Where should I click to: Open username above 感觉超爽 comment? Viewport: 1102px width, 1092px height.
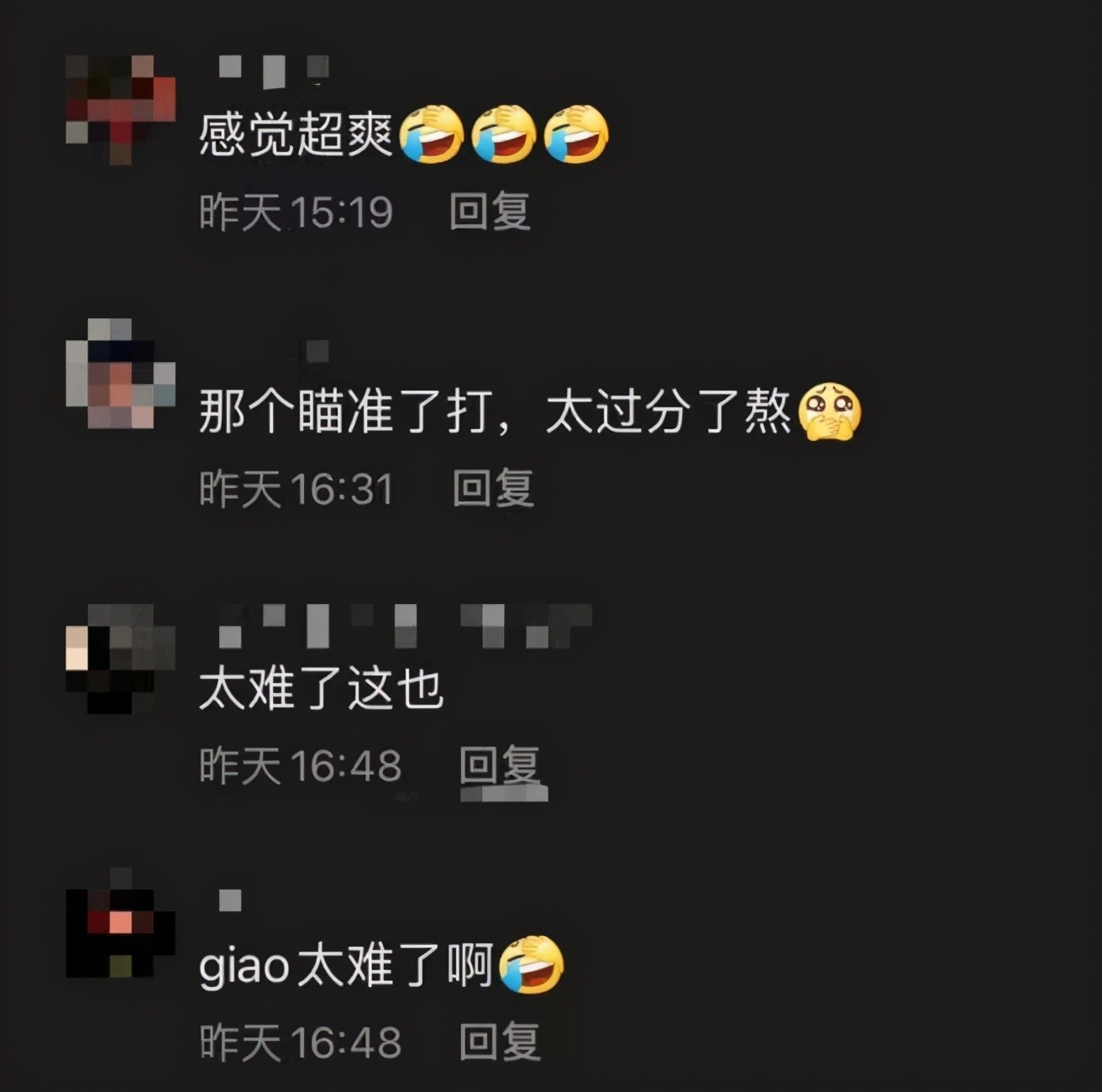pos(274,71)
